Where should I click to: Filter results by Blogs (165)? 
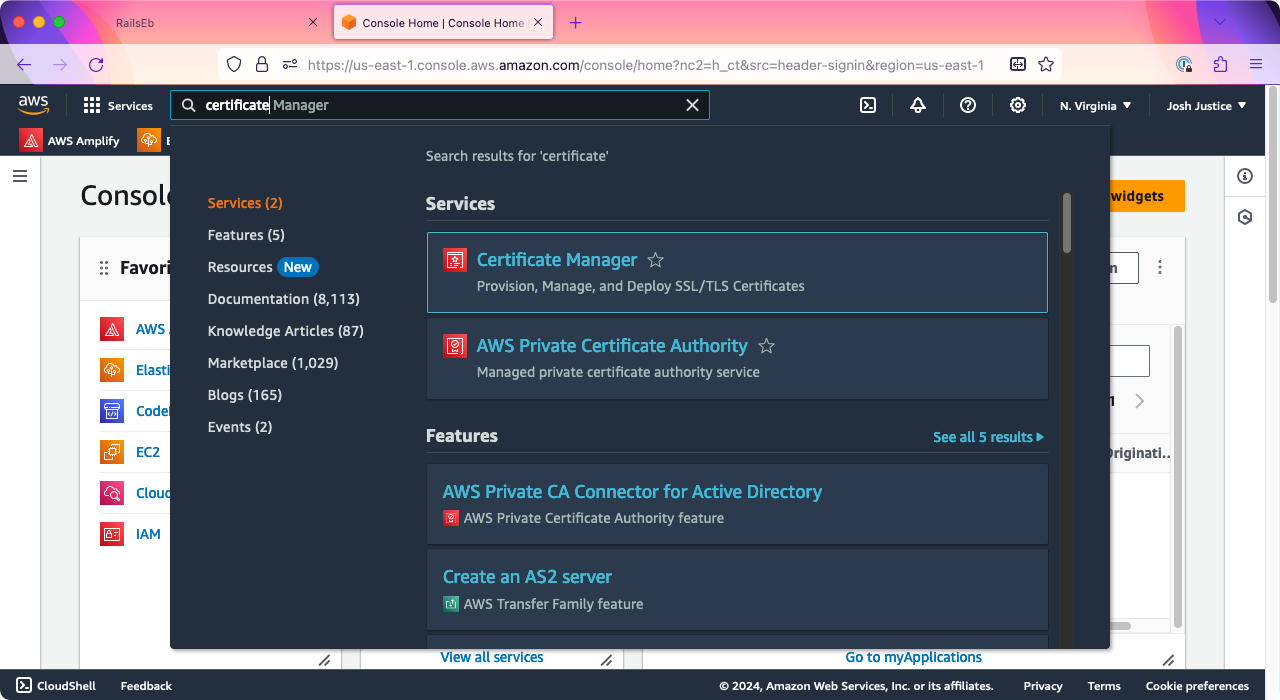(x=245, y=395)
